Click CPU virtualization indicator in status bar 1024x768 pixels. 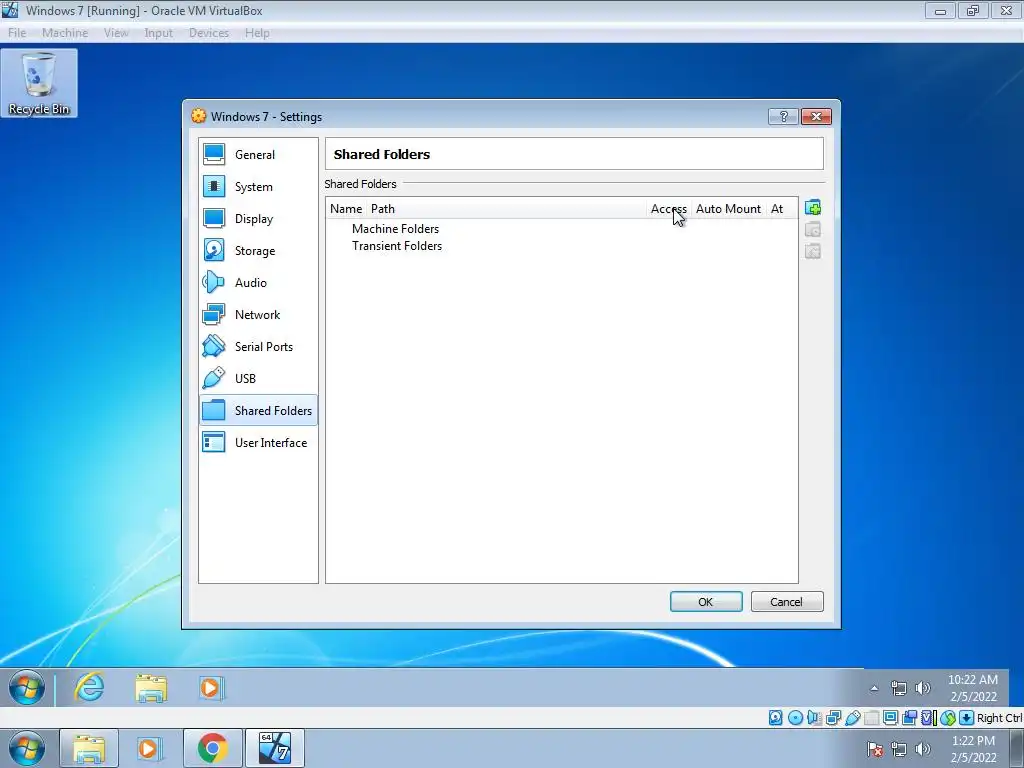click(928, 718)
